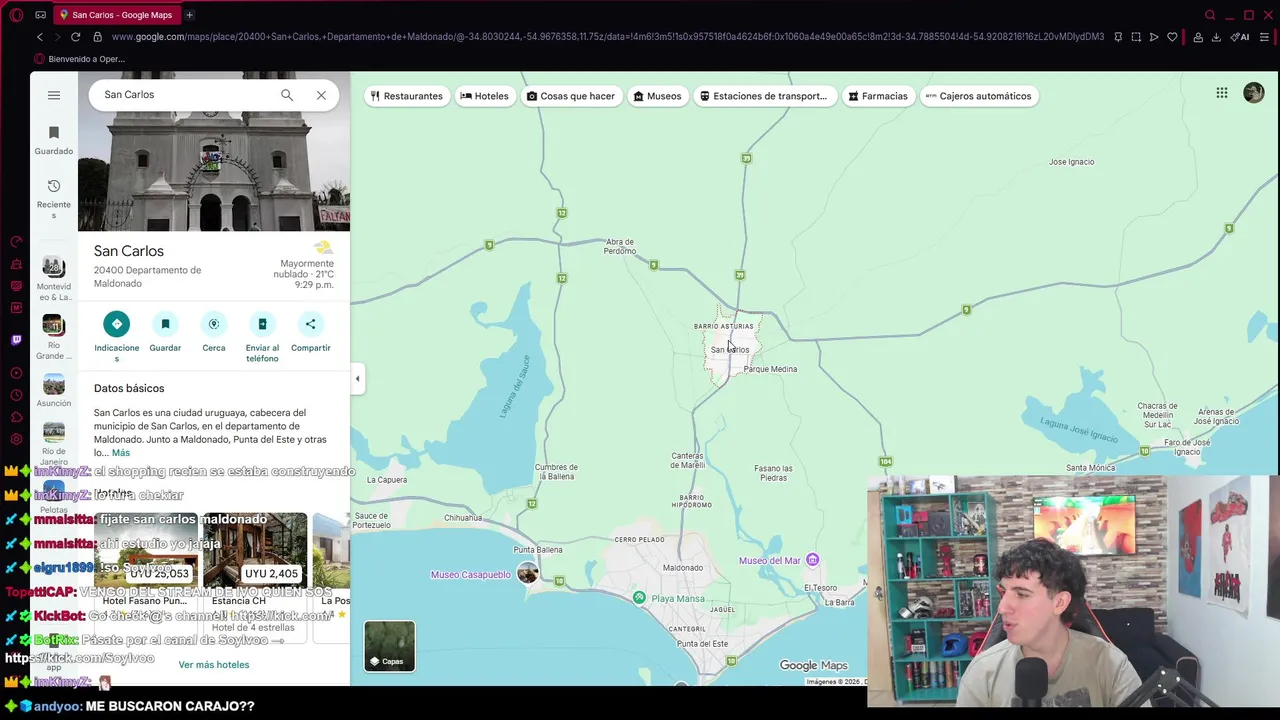Click the Laguna José Ignacio map label

pos(1078,429)
